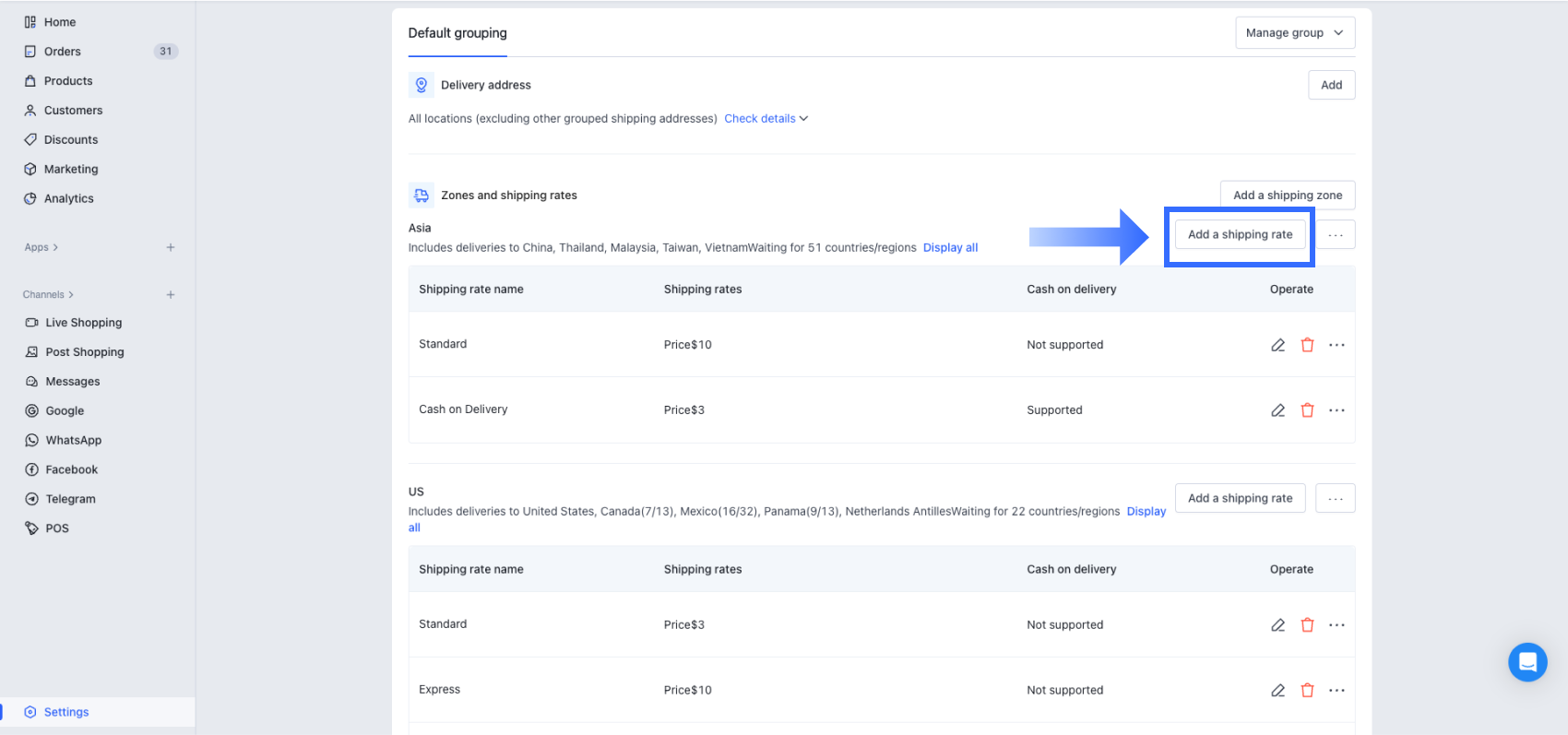Open the Manage group dropdown
This screenshot has height=735, width=1568.
coord(1294,33)
